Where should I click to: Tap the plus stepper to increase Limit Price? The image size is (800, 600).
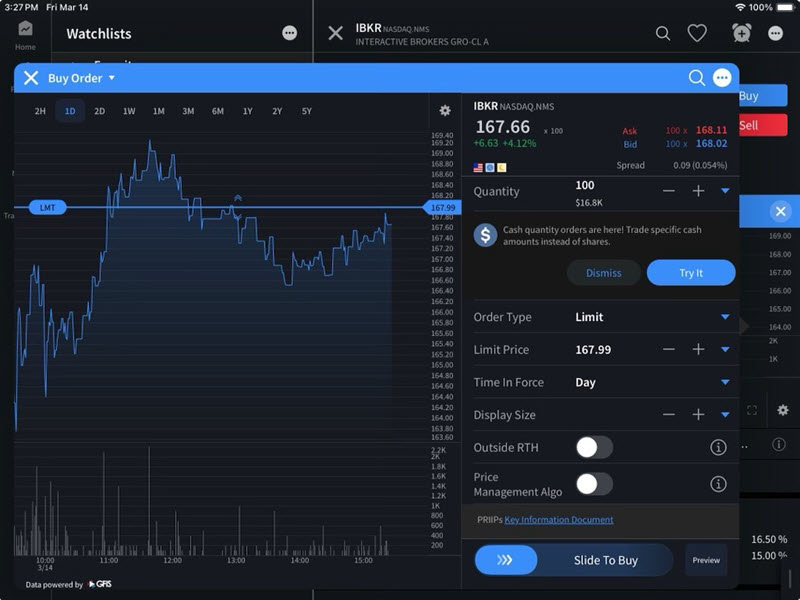tap(699, 349)
